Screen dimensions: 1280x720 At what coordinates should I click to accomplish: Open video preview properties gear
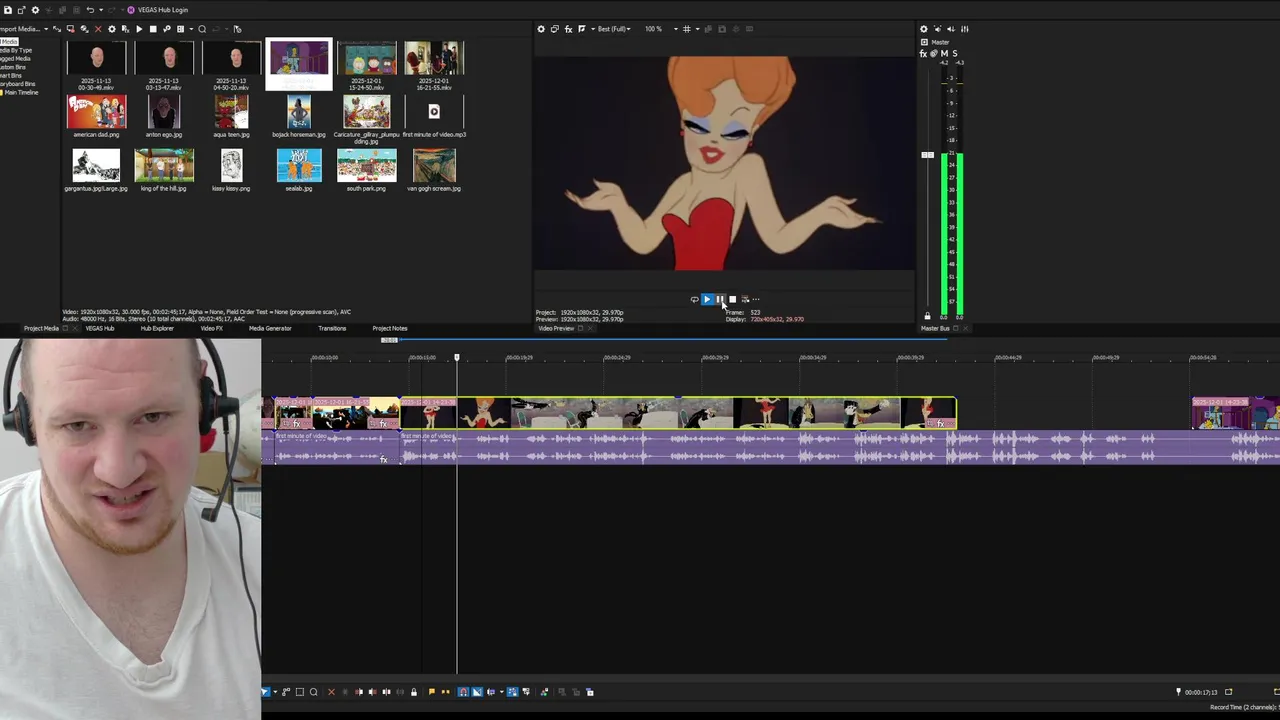tap(541, 29)
